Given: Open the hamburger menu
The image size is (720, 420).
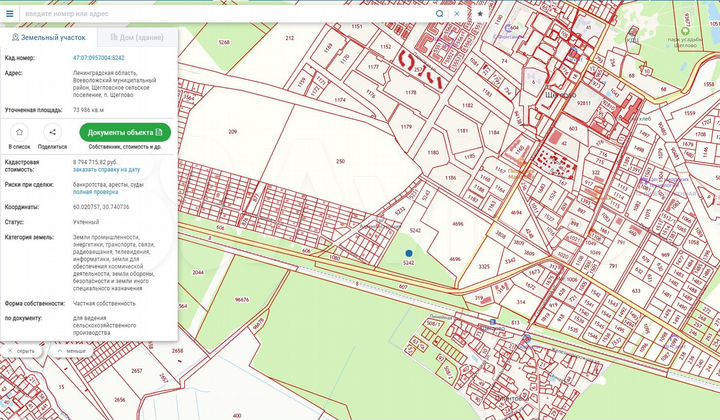Looking at the screenshot, I should 10,14.
